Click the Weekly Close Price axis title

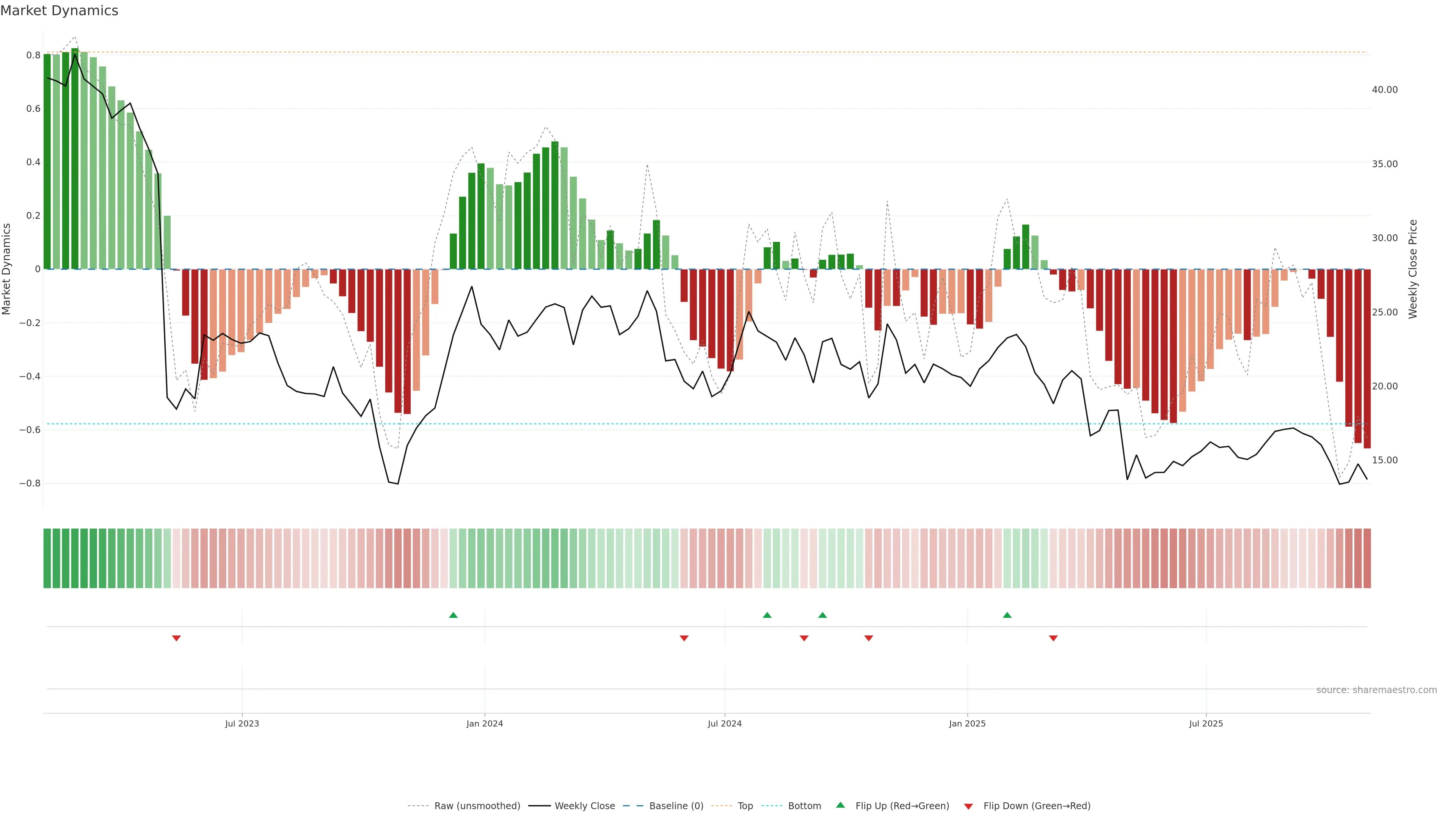click(1412, 269)
